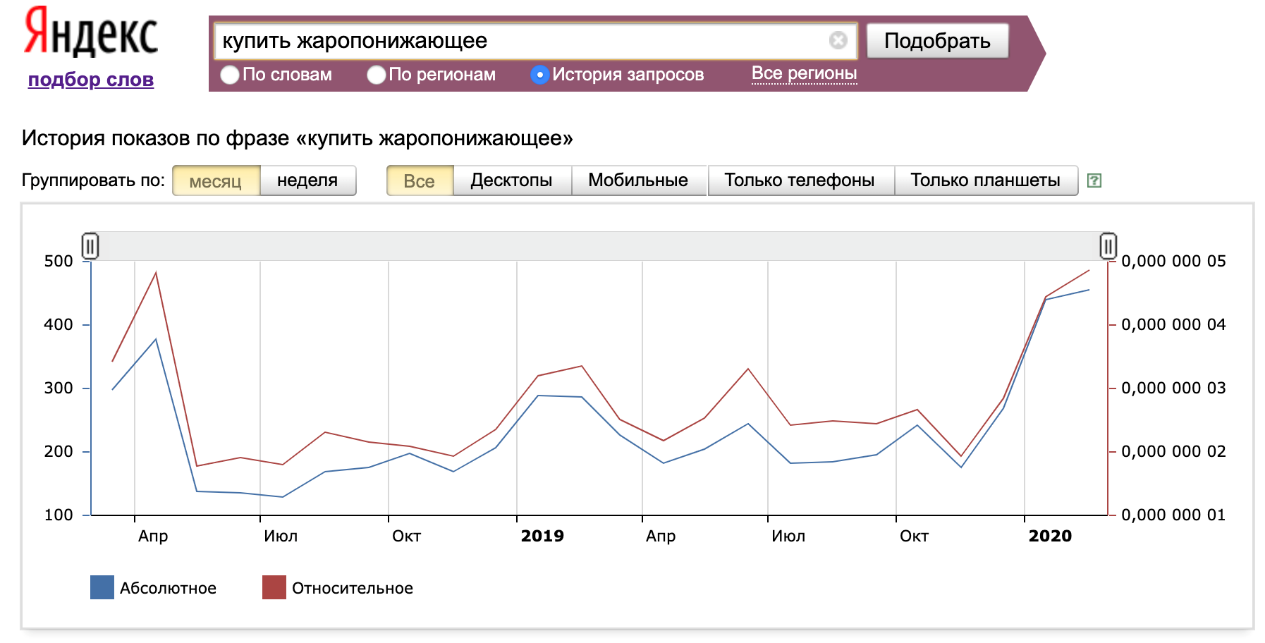Clear the search field with the X icon

click(838, 41)
